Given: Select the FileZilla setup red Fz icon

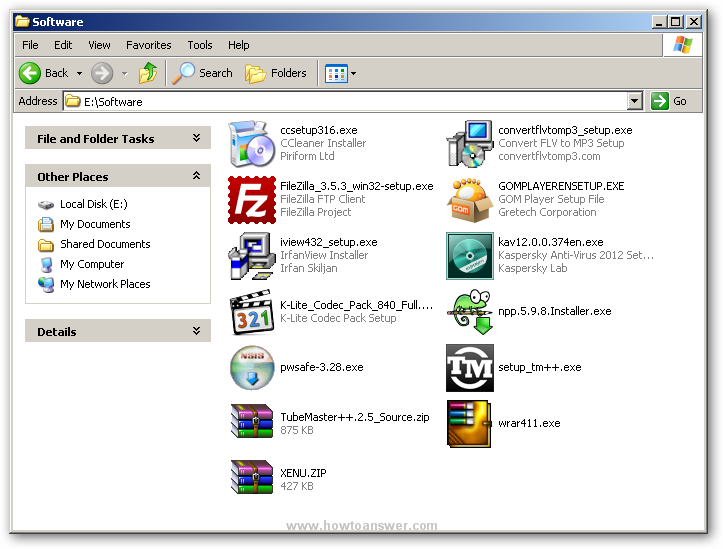Looking at the screenshot, I should (252, 200).
